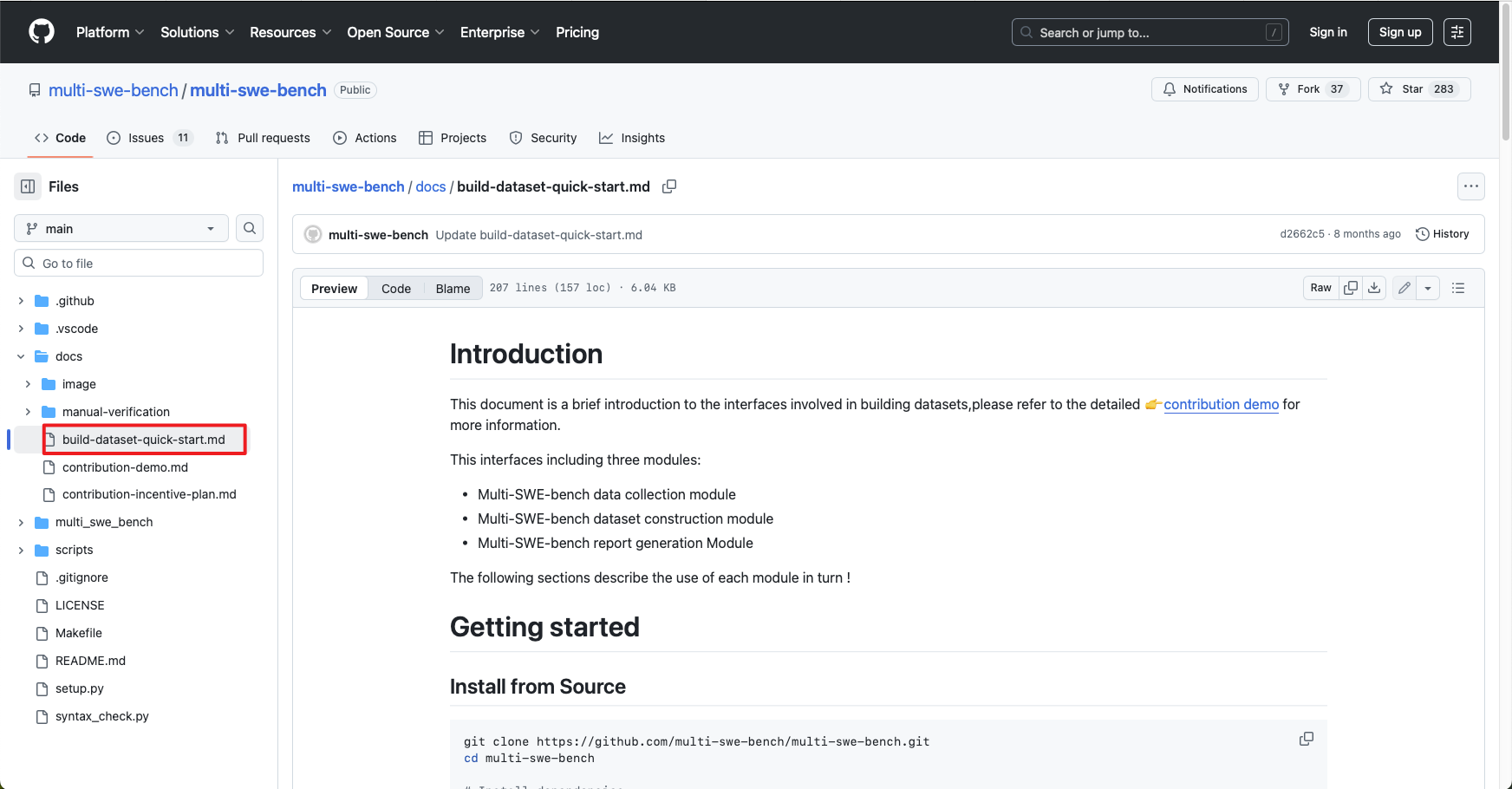Open the appearance settings icon next to Sign up
The height and width of the screenshot is (789, 1512).
pyautogui.click(x=1457, y=32)
